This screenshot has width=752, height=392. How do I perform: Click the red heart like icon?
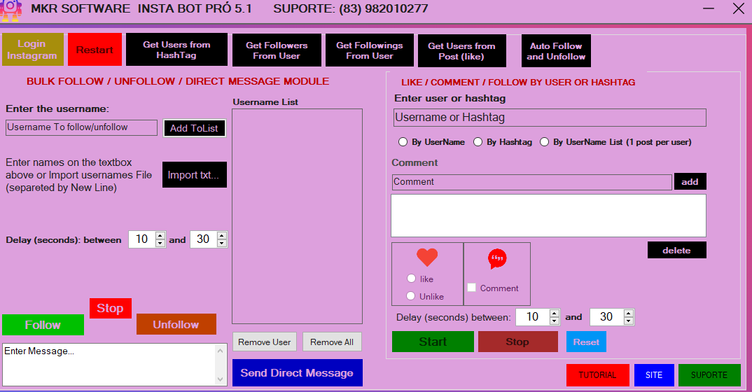[427, 257]
